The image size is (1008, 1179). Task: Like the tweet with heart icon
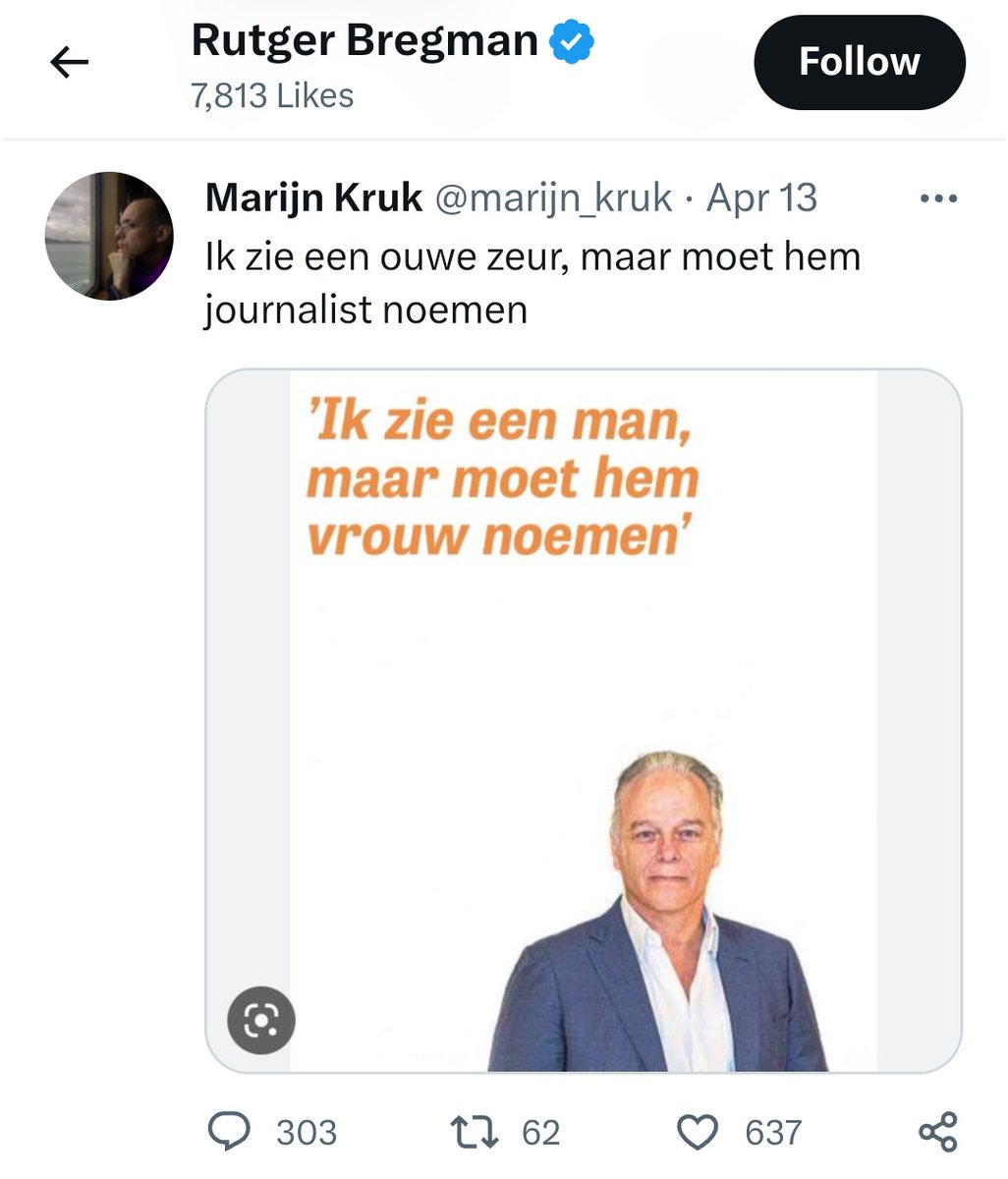pos(699,1133)
